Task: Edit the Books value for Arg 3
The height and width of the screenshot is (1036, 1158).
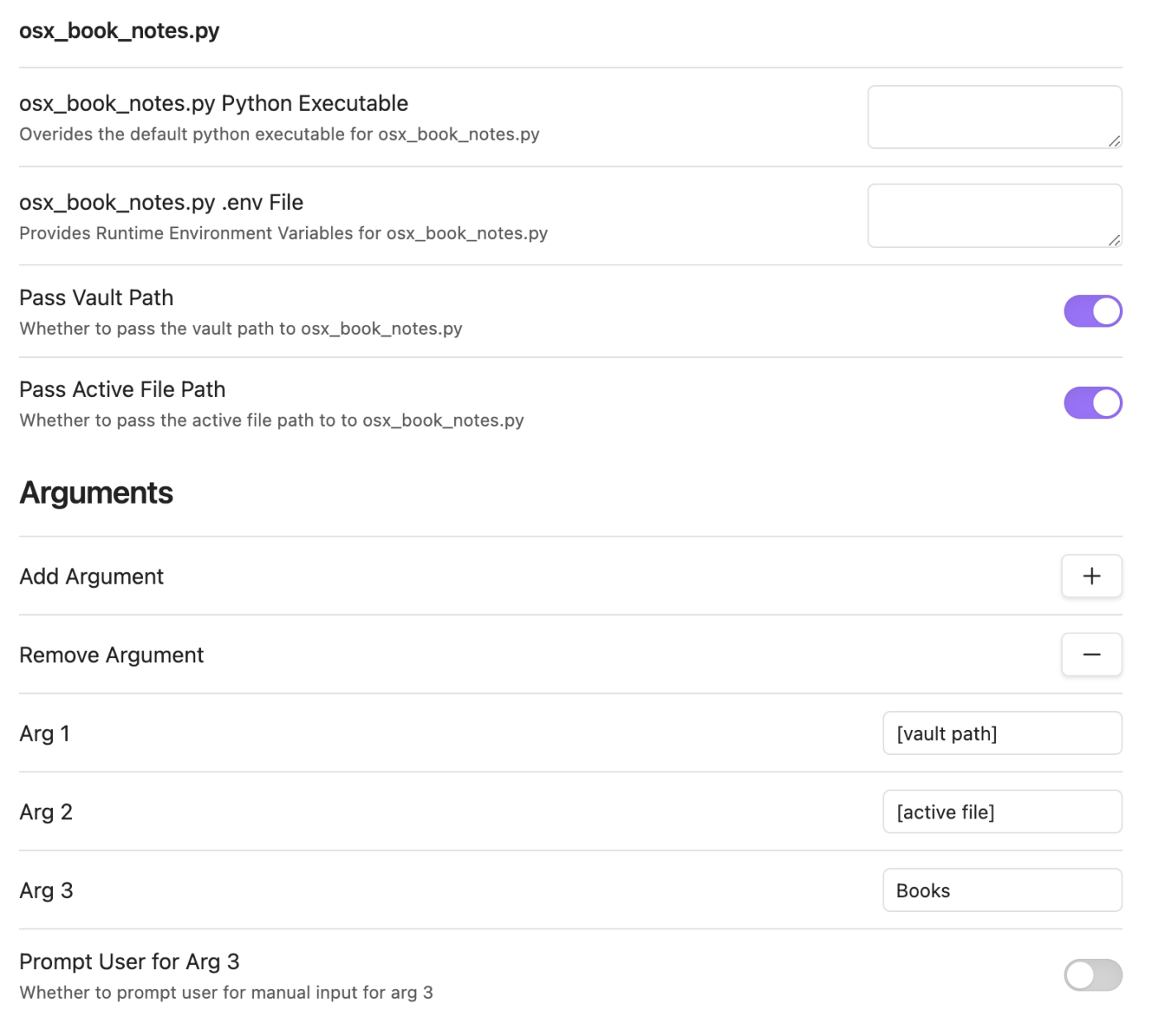Action: tap(1002, 890)
